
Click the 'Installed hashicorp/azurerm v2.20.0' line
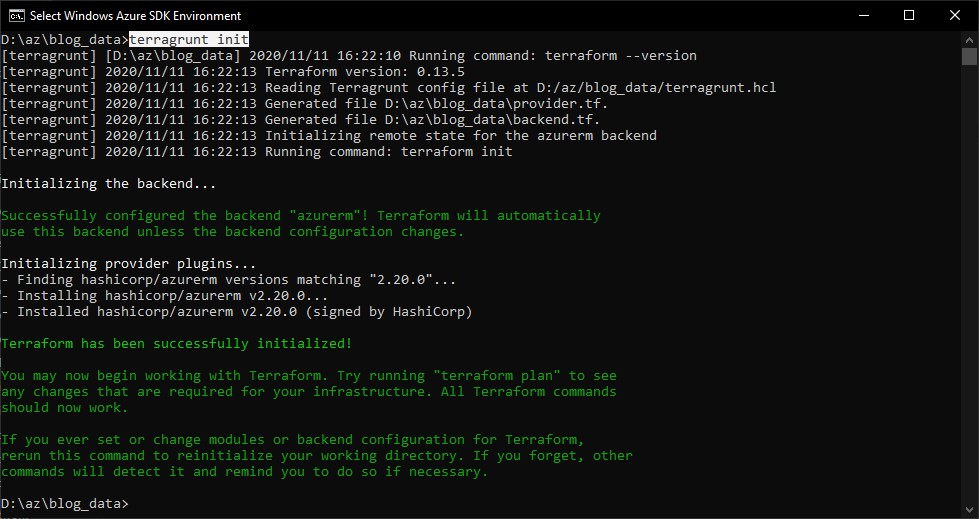pos(237,312)
